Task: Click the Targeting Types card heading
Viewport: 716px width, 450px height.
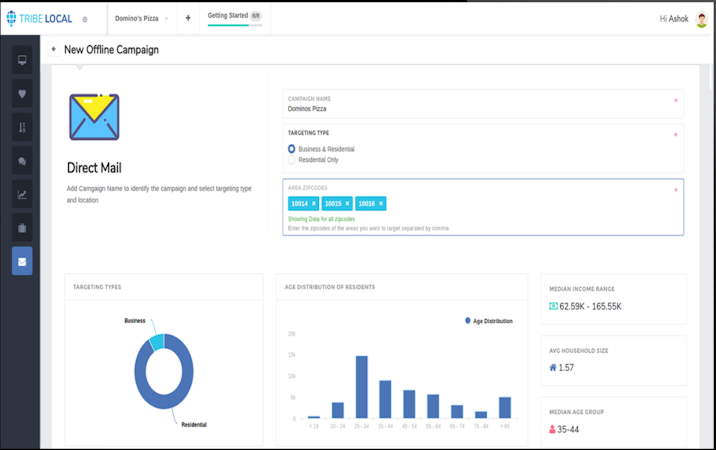Action: click(97, 287)
